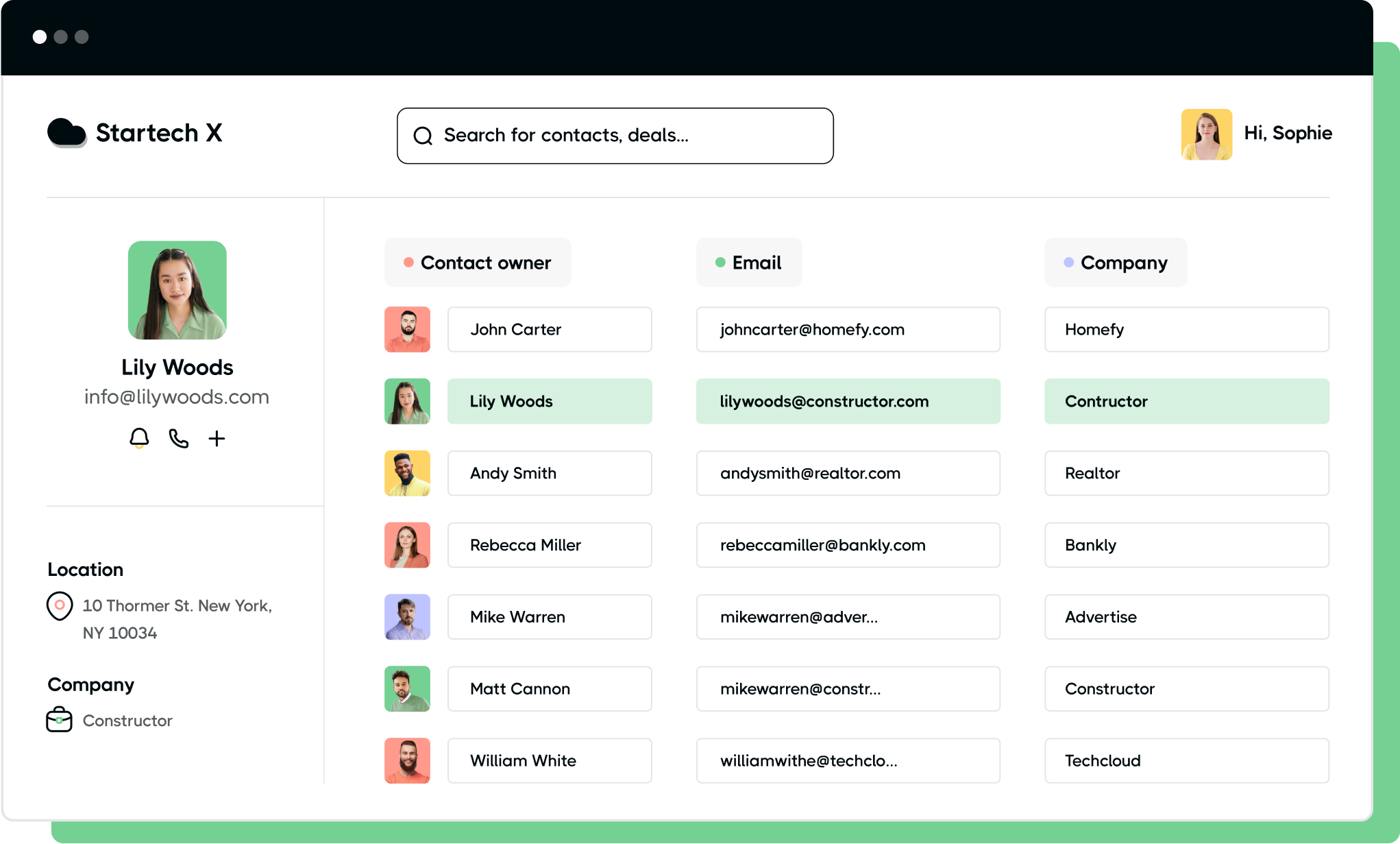The image size is (1400, 844).
Task: Click Andy Smith's yellow avatar thumbnail
Action: pyautogui.click(x=407, y=473)
